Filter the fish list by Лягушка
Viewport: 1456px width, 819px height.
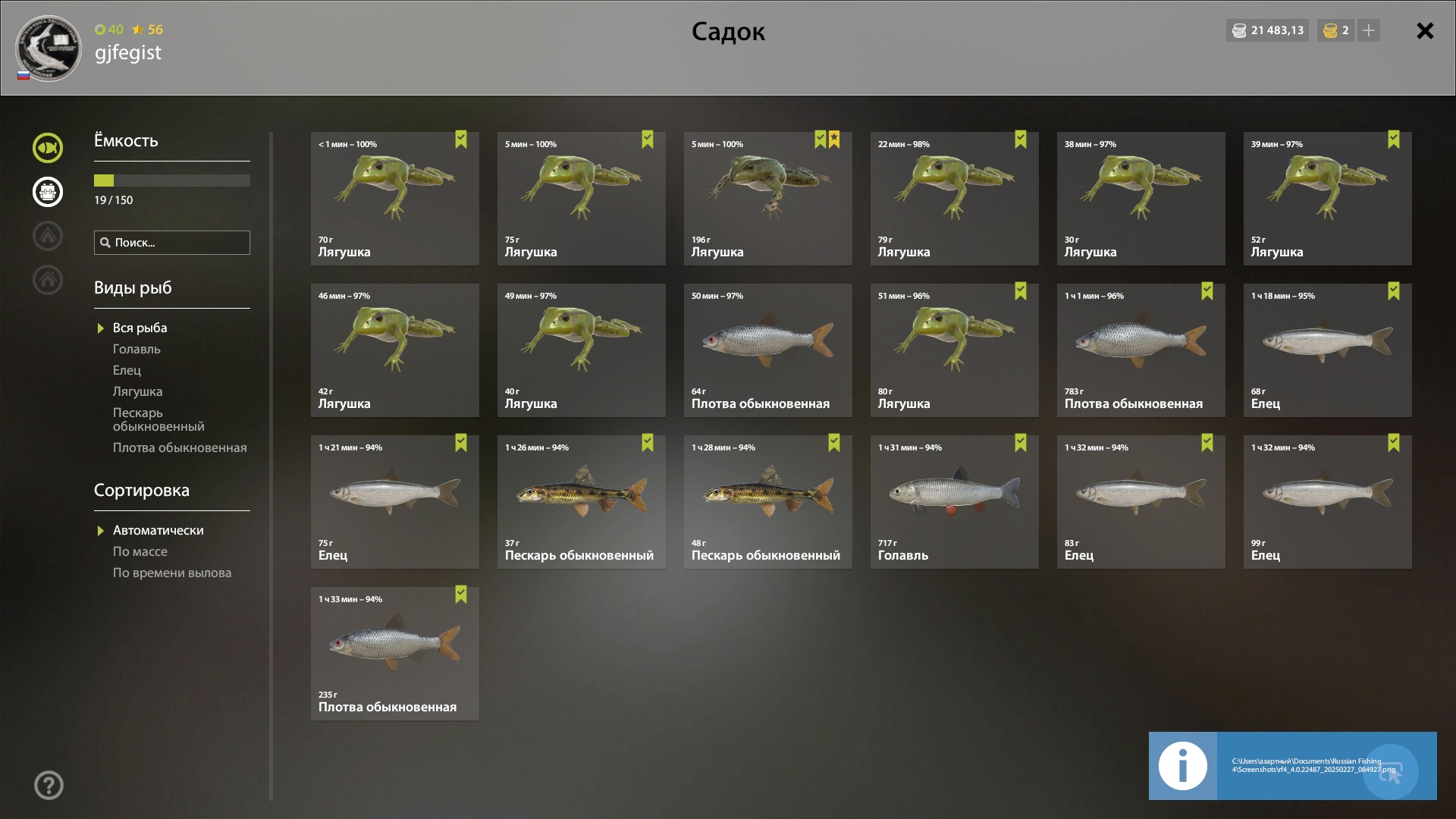click(138, 392)
